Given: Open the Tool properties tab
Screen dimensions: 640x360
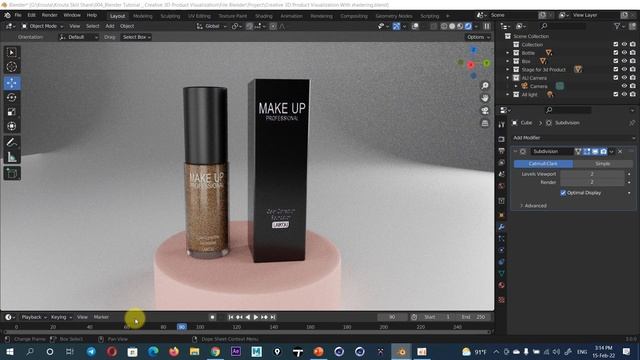Looking at the screenshot, I should point(502,124).
